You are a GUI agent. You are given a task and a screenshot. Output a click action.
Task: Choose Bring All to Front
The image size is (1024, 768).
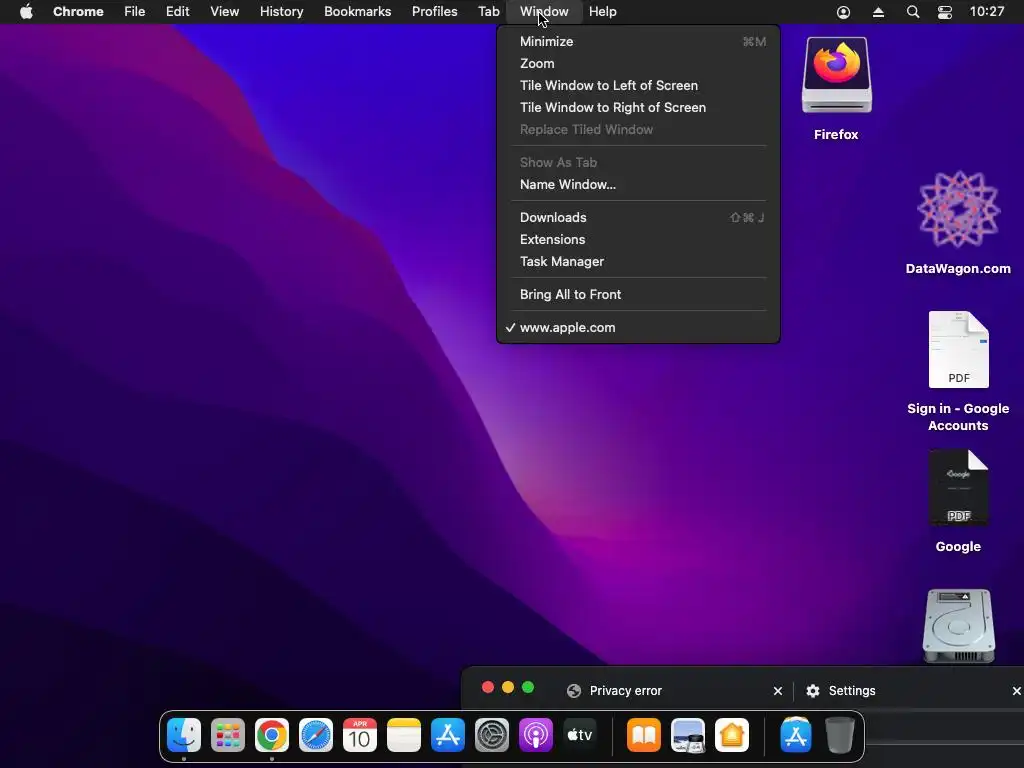(638, 295)
